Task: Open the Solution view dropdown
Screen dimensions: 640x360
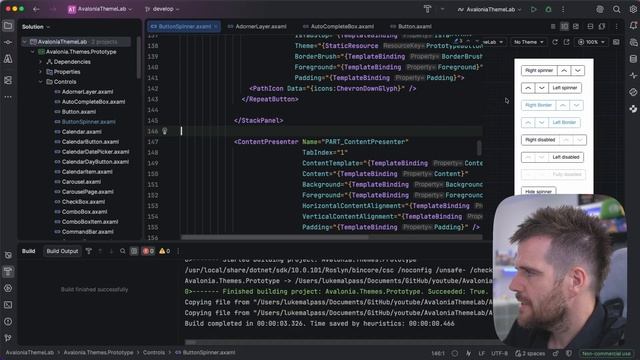Action: point(36,27)
